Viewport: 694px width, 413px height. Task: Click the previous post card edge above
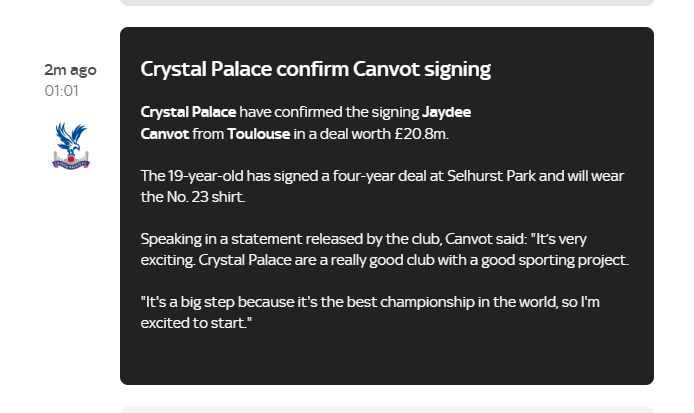387,2
